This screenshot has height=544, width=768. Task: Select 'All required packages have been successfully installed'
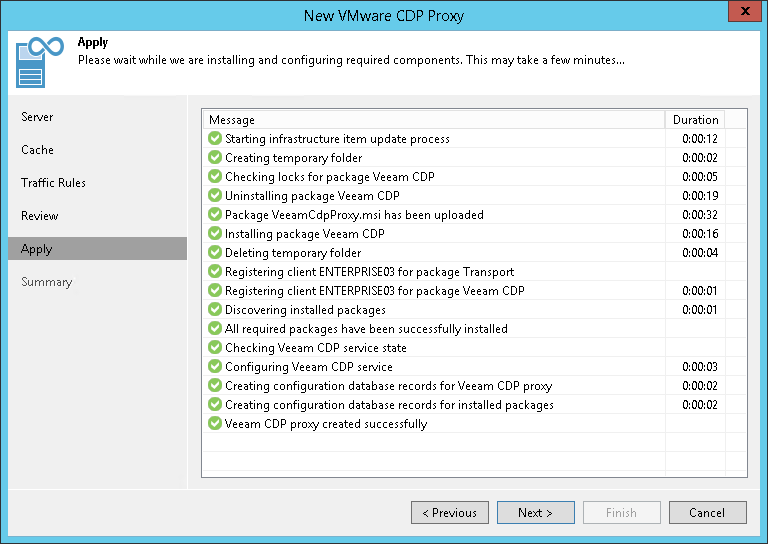366,329
